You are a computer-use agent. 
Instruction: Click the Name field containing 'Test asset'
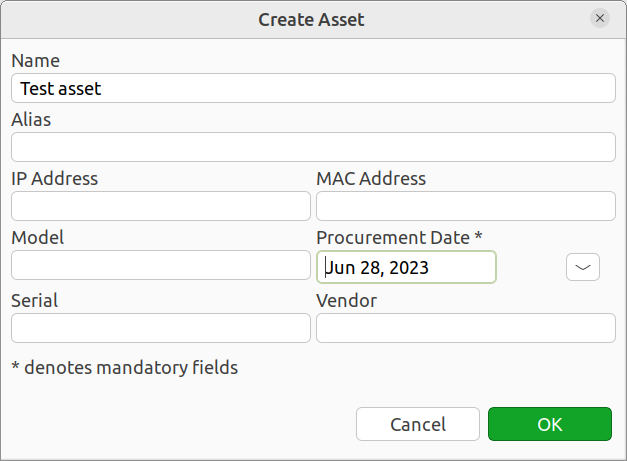(313, 88)
